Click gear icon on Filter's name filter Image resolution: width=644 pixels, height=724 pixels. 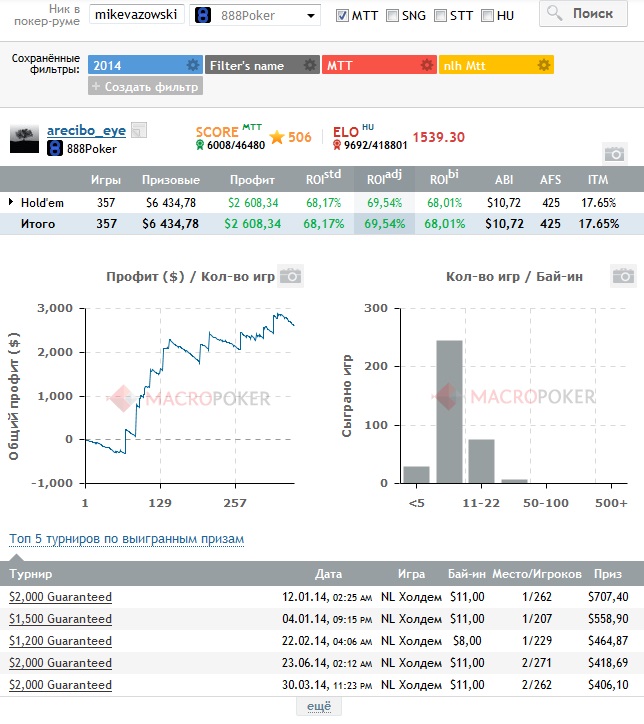coord(310,65)
